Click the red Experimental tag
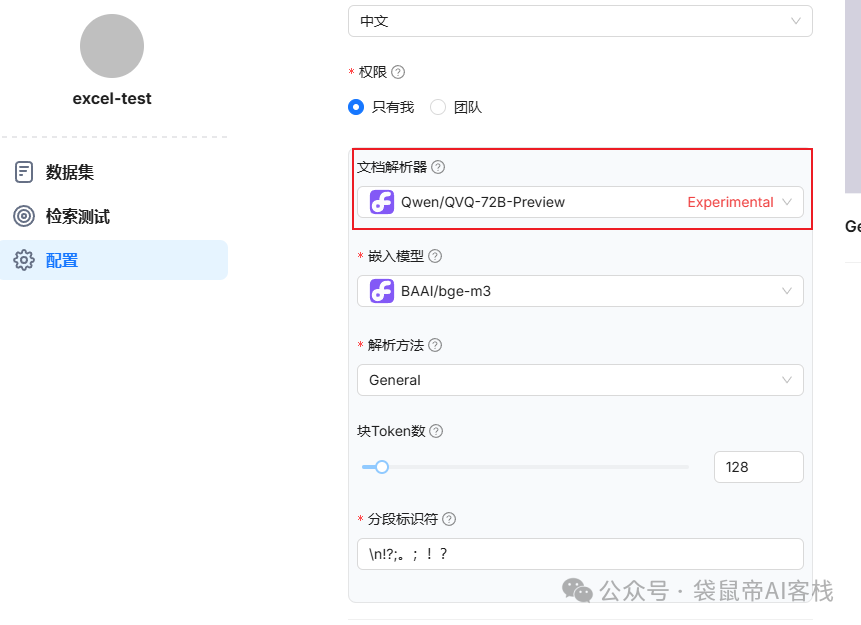The image size is (861, 625). pos(730,202)
